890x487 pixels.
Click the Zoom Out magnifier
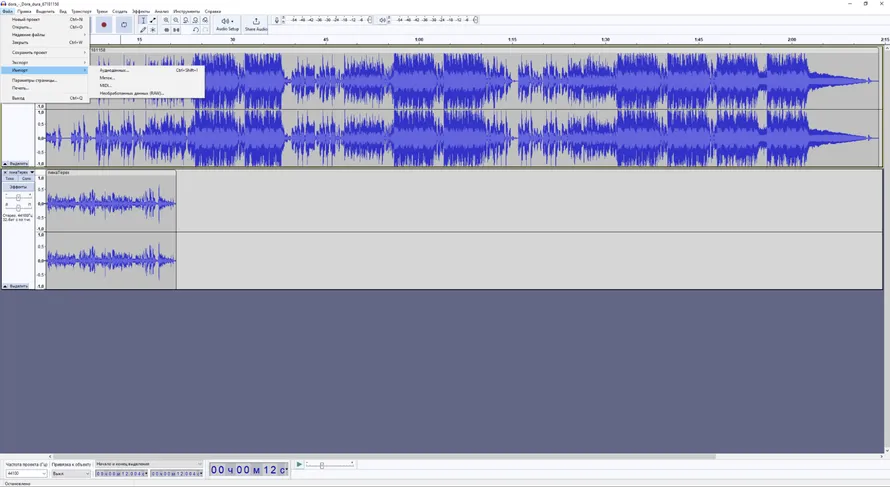pos(176,20)
